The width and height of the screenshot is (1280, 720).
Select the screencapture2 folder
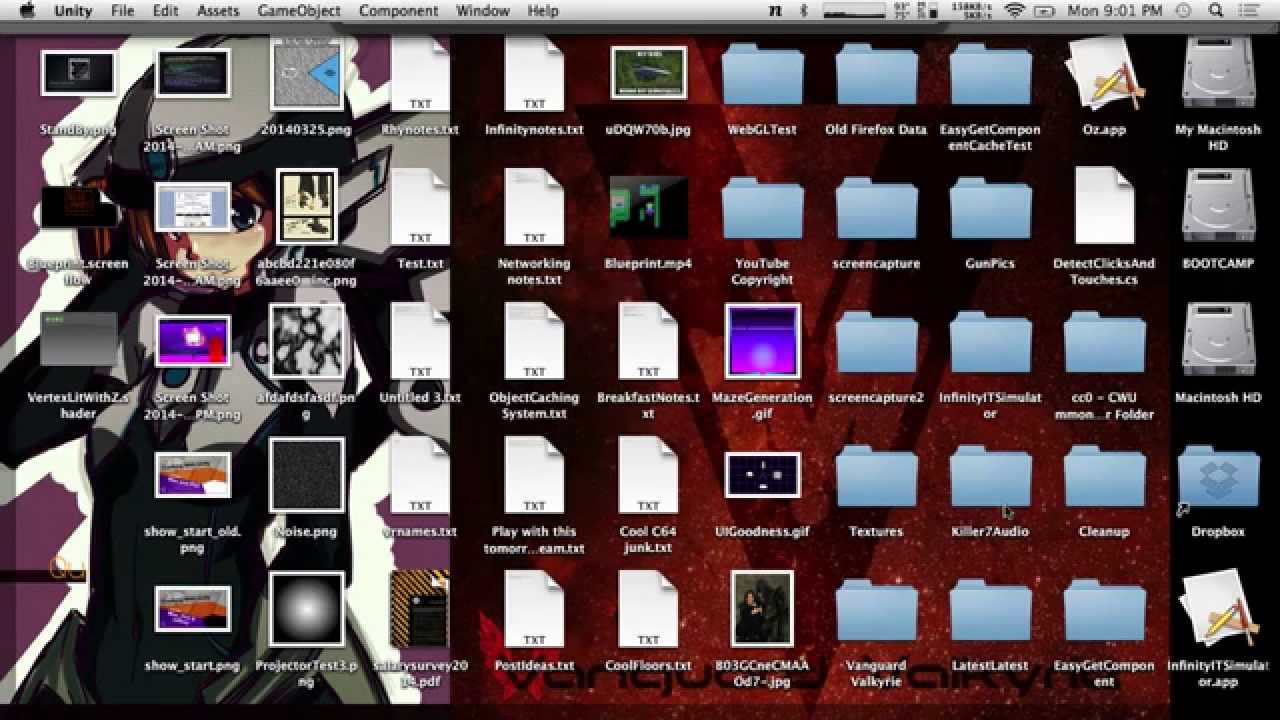tap(876, 342)
